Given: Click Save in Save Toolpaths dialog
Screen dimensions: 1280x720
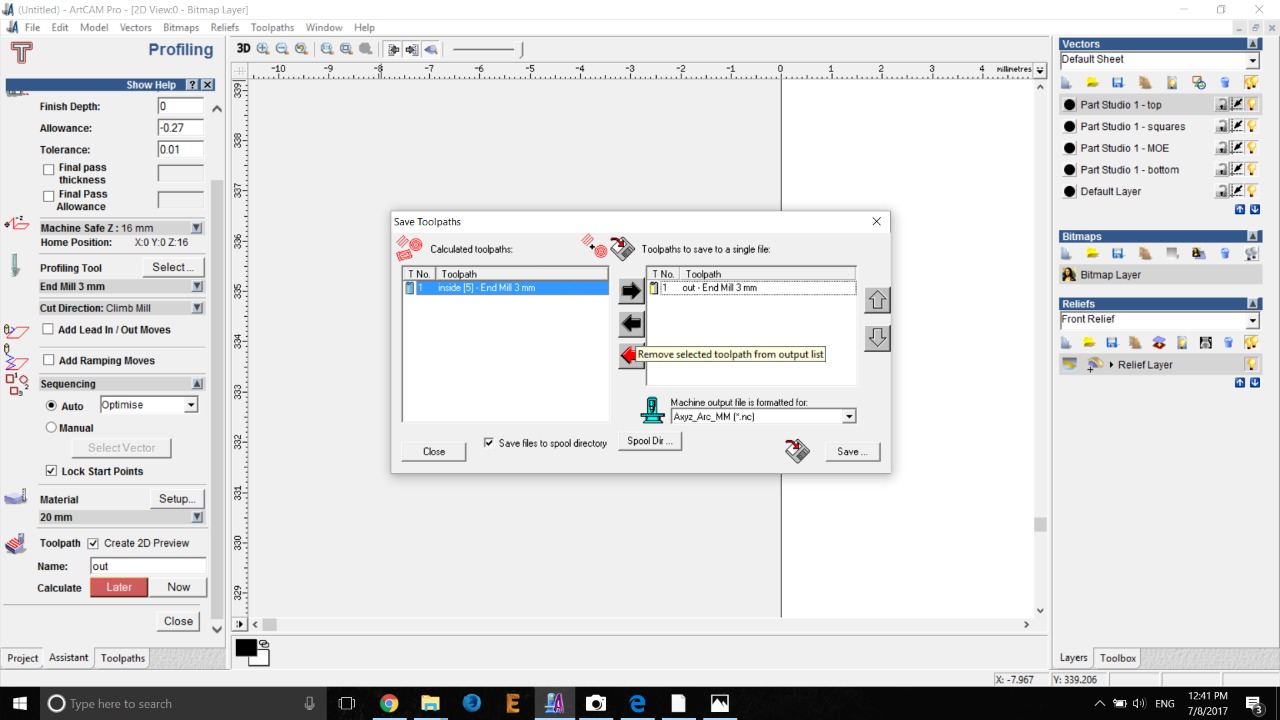Looking at the screenshot, I should [x=853, y=452].
